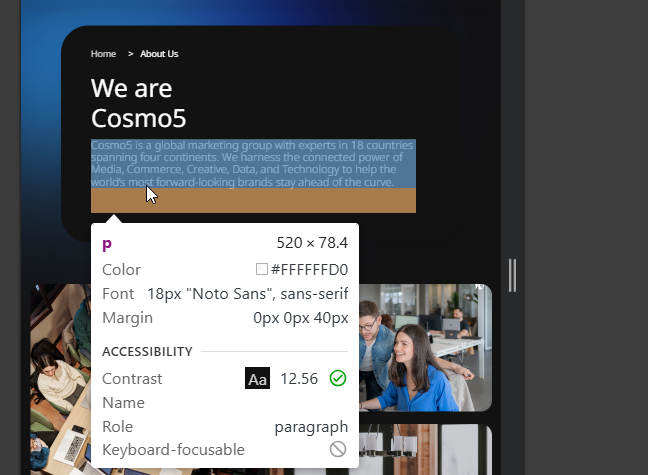Image resolution: width=648 pixels, height=475 pixels.
Task: Click the hanging pendant lamps photo
Action: (x=426, y=449)
